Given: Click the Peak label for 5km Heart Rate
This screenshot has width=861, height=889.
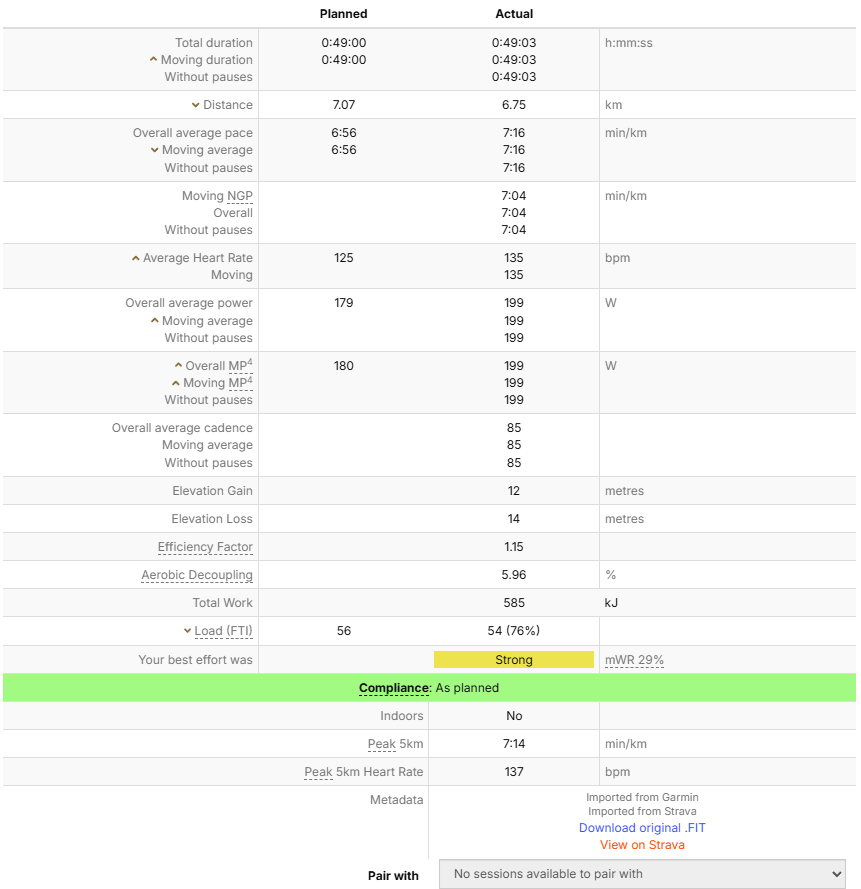Looking at the screenshot, I should coord(318,772).
